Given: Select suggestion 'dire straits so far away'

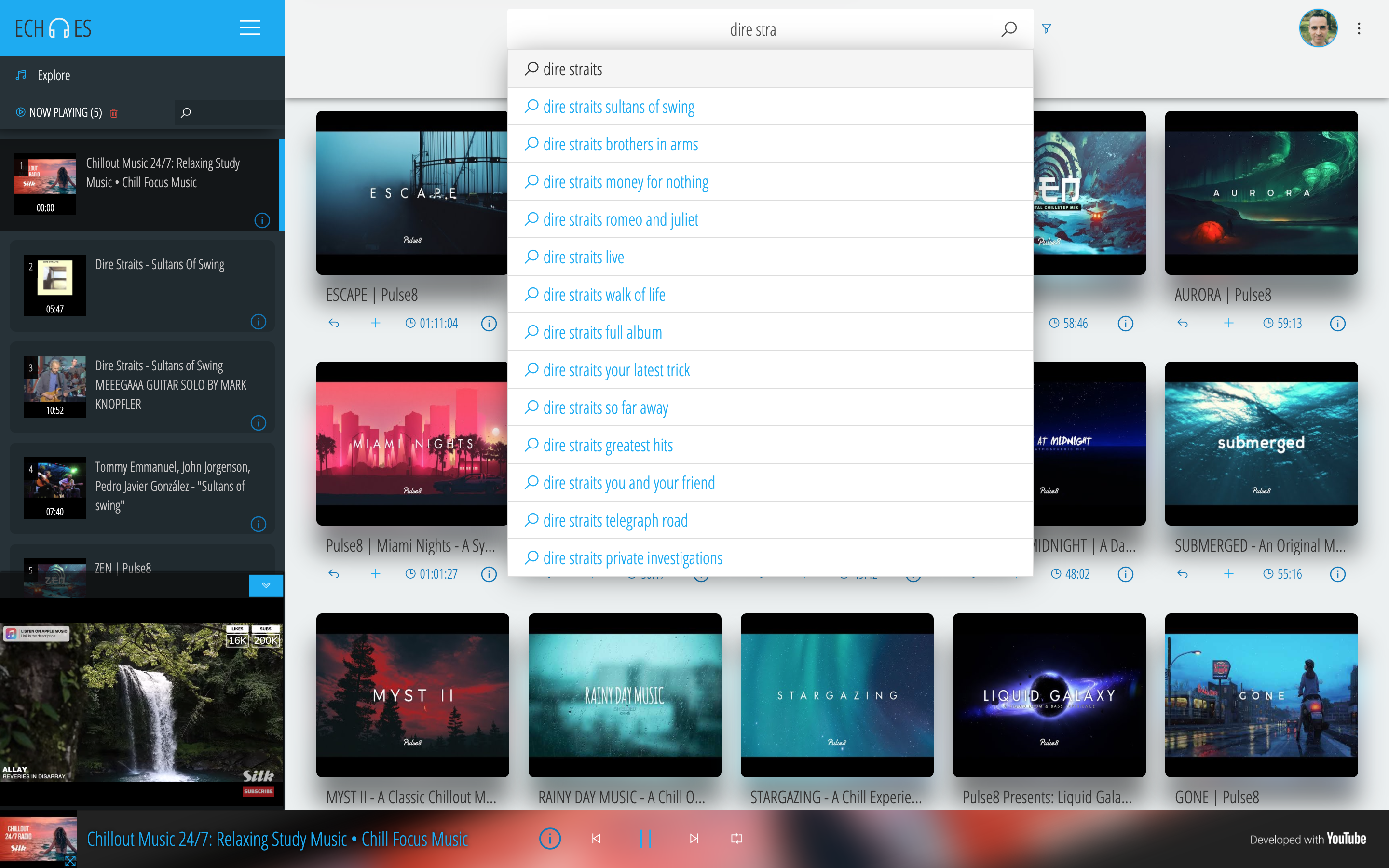Looking at the screenshot, I should pos(770,407).
